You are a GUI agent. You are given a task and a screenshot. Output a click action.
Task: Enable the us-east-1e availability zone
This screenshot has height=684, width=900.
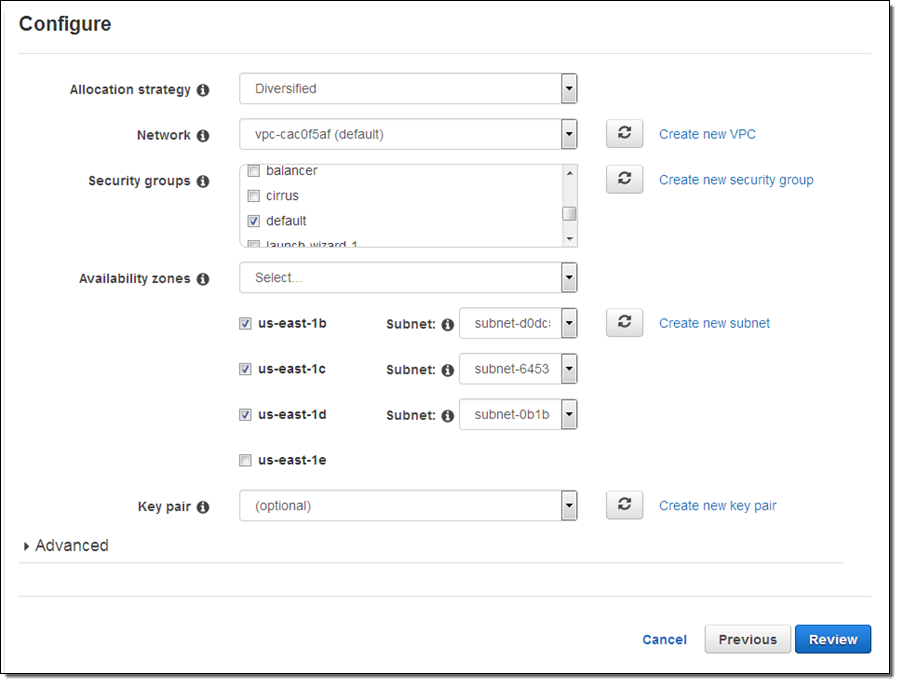(245, 461)
